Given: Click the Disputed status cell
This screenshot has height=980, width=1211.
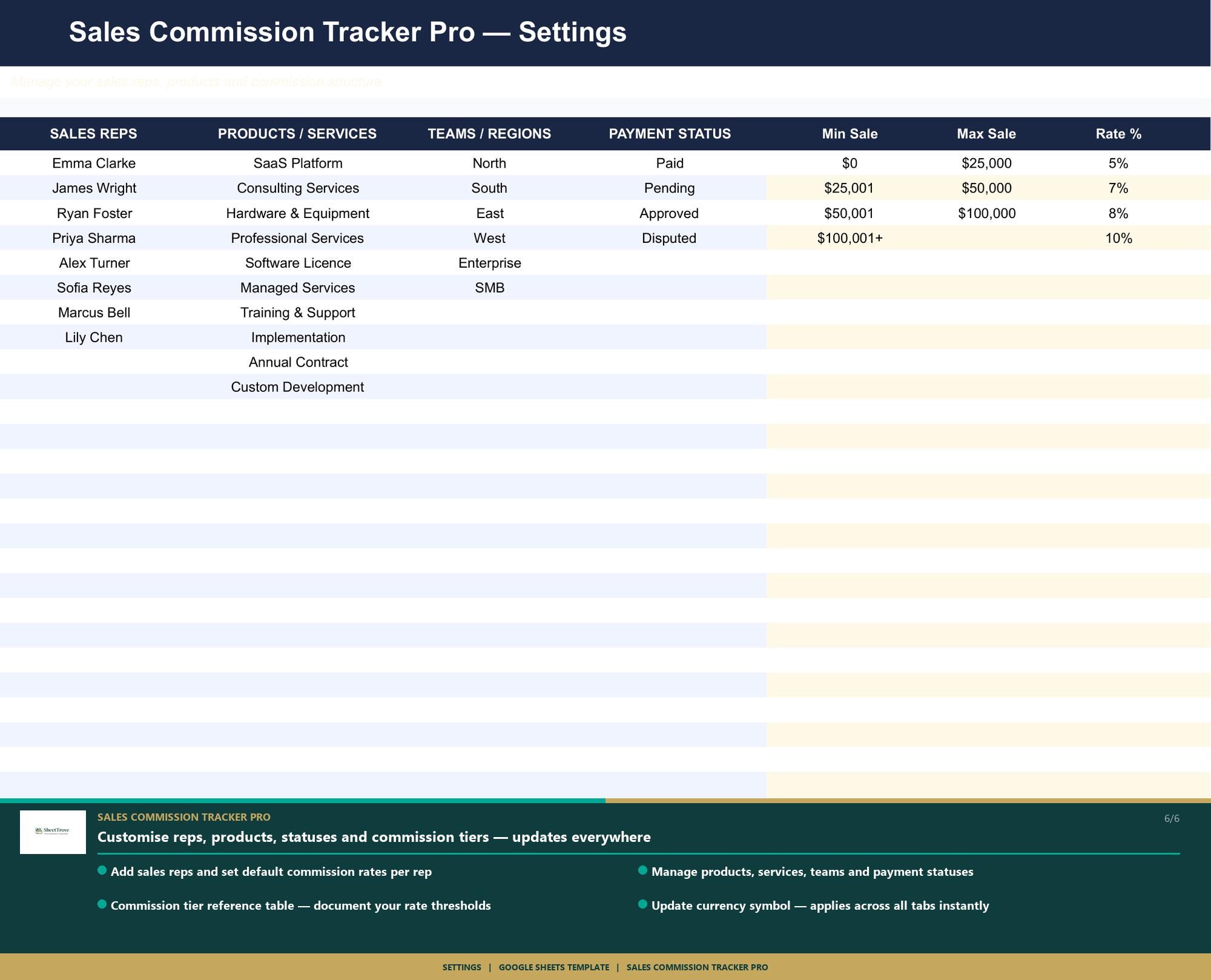Looking at the screenshot, I should [x=669, y=238].
